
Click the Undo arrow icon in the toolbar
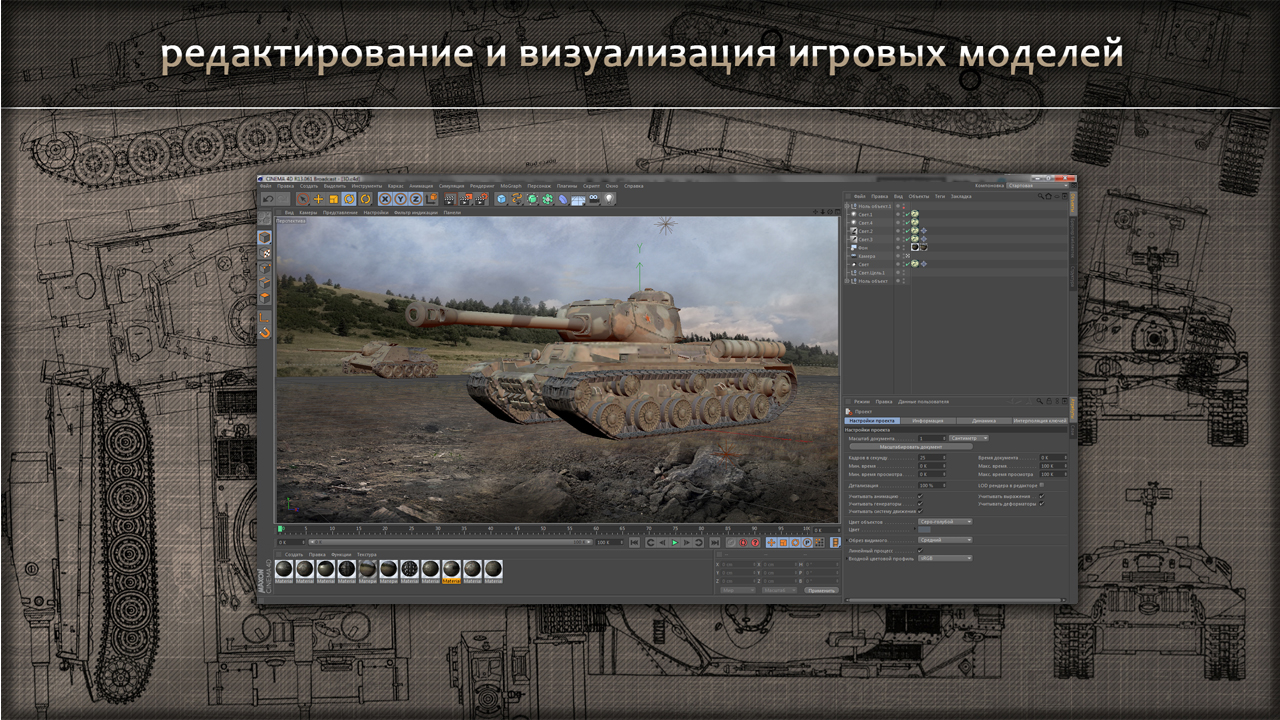tap(268, 199)
